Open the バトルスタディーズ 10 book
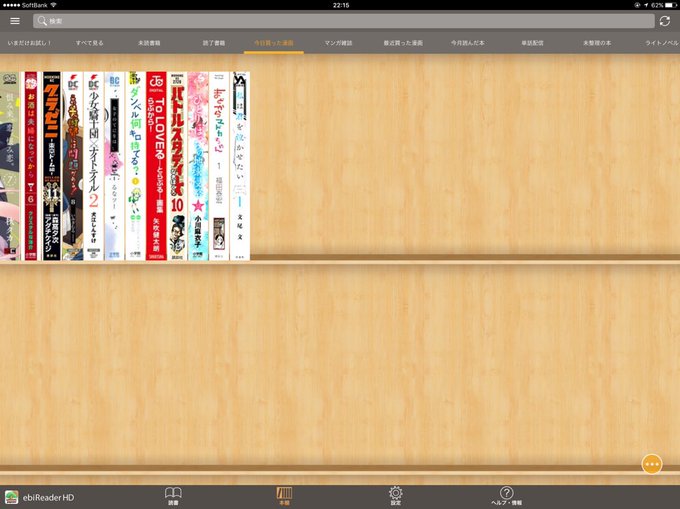The image size is (680, 509). pyautogui.click(x=177, y=166)
